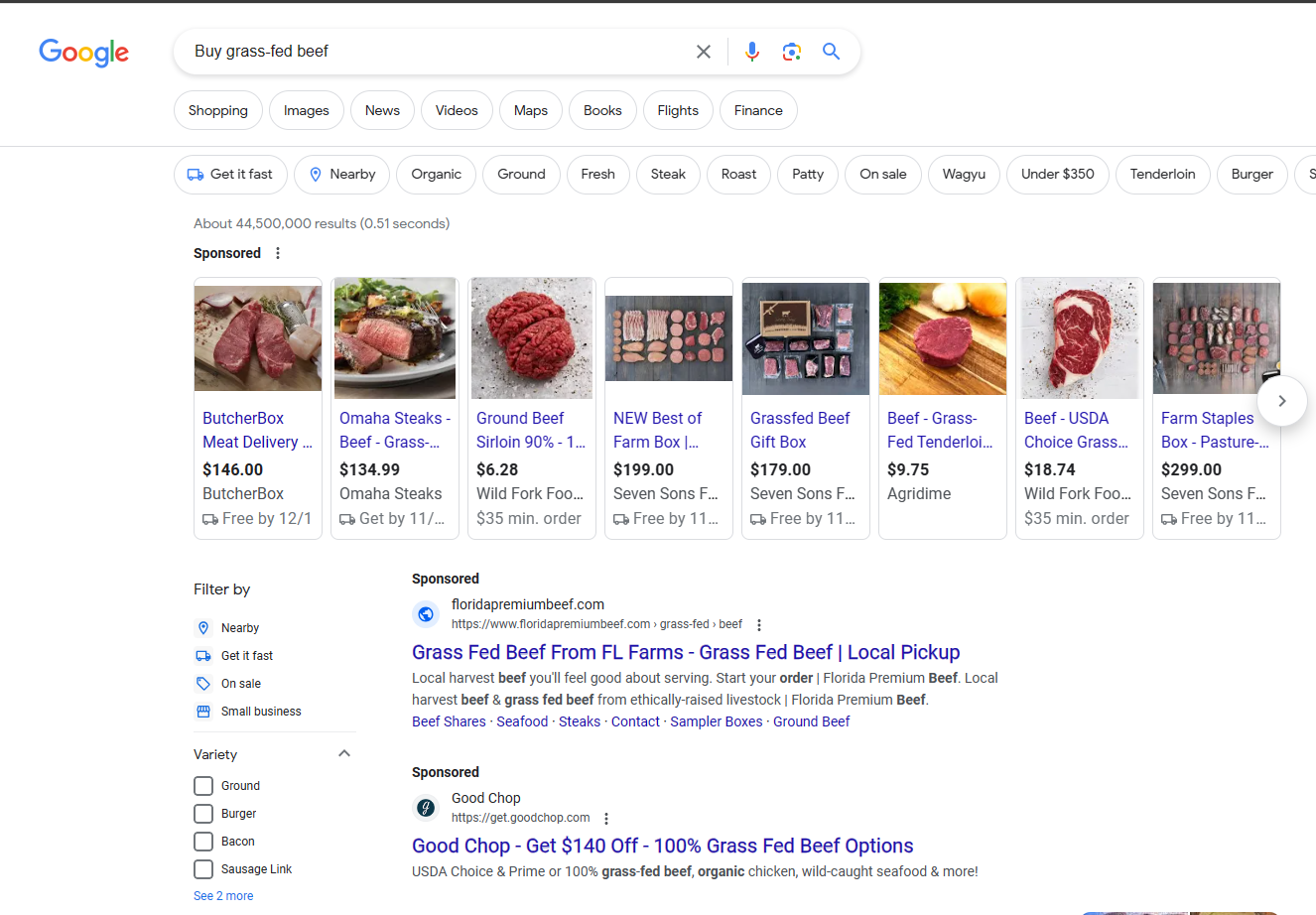
Task: Open Grass Fed Beef From FL Farms result
Action: click(x=686, y=653)
